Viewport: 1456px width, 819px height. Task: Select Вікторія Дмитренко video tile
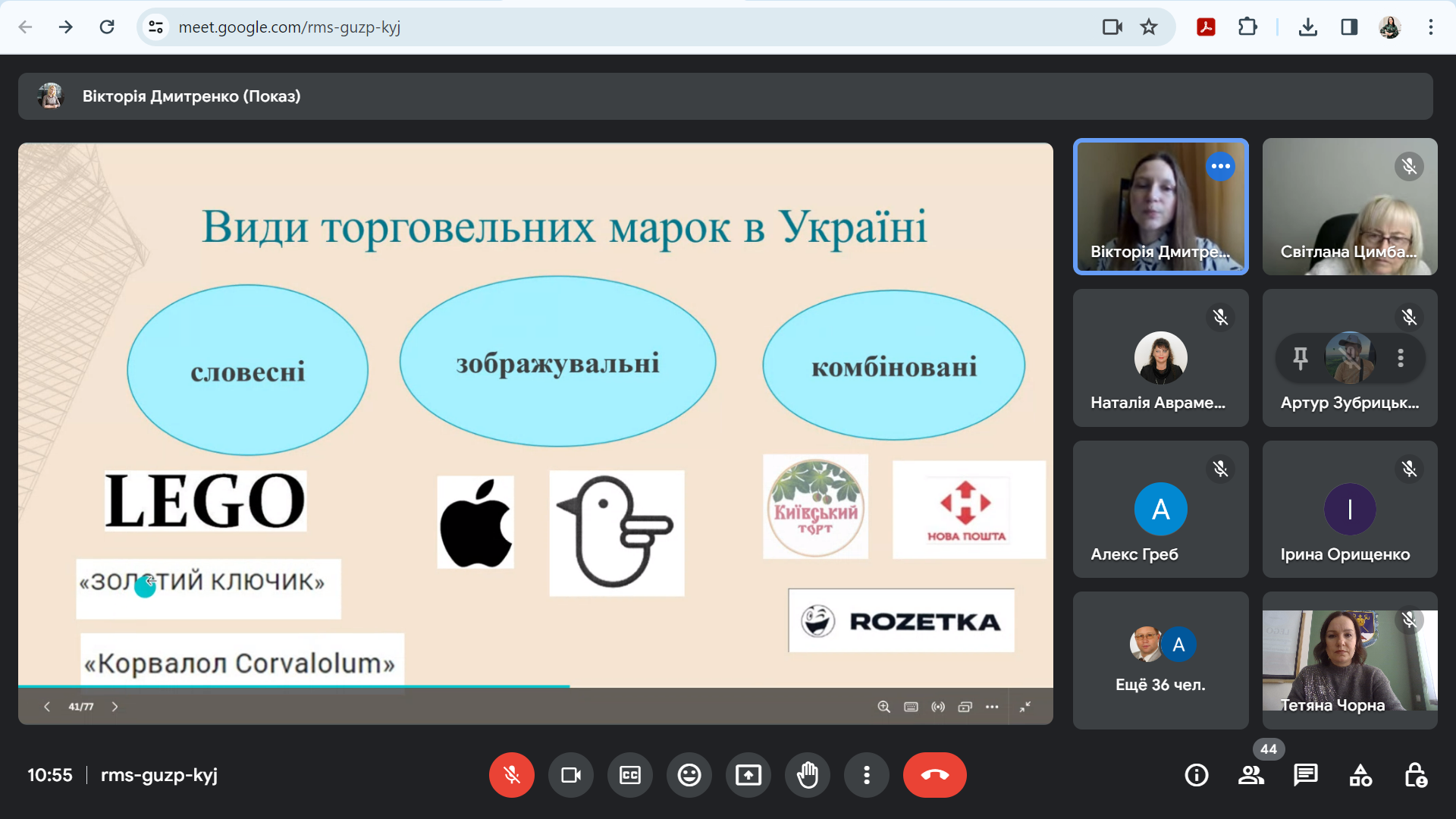1160,206
